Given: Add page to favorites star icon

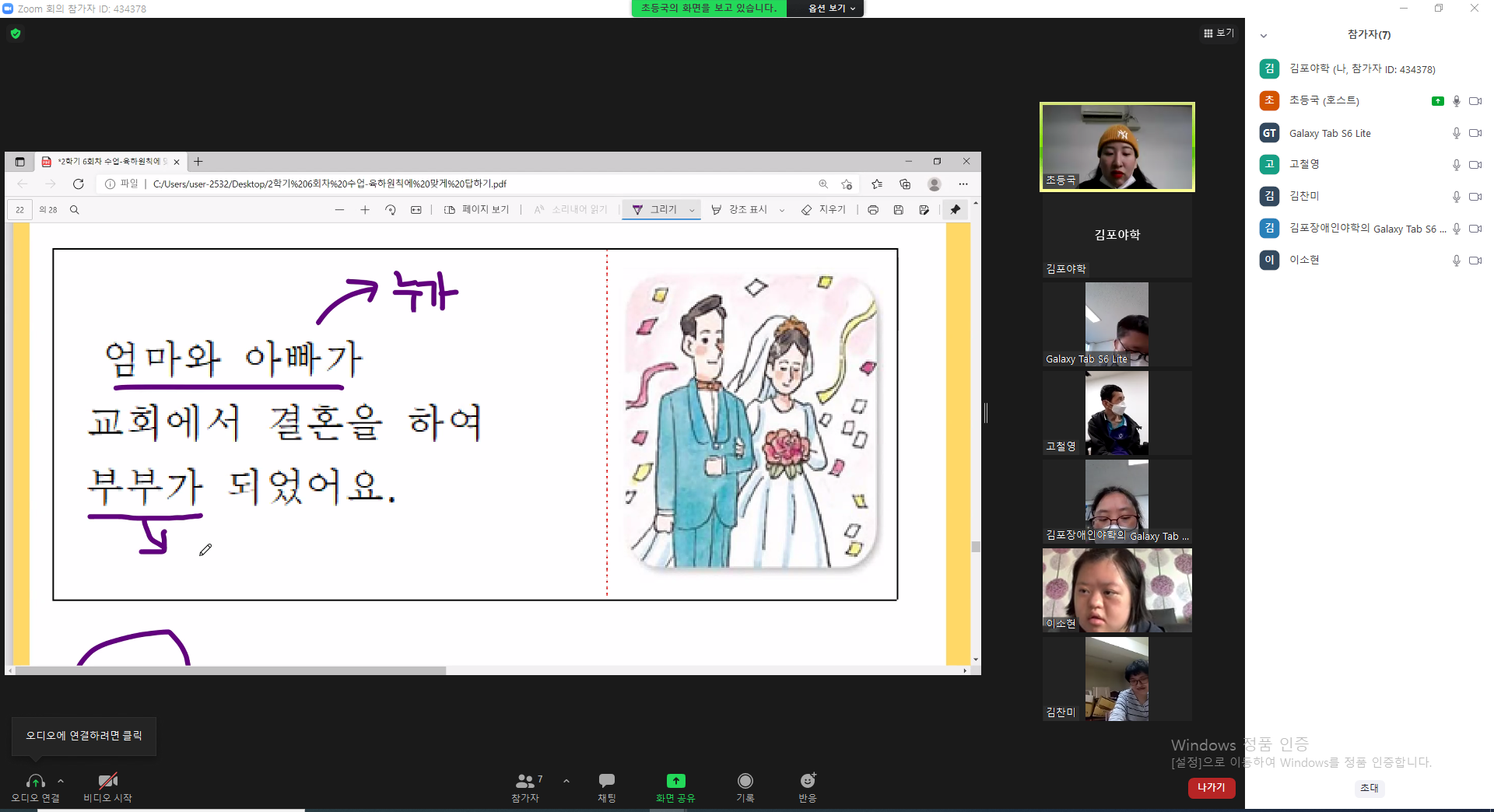Looking at the screenshot, I should [x=847, y=184].
